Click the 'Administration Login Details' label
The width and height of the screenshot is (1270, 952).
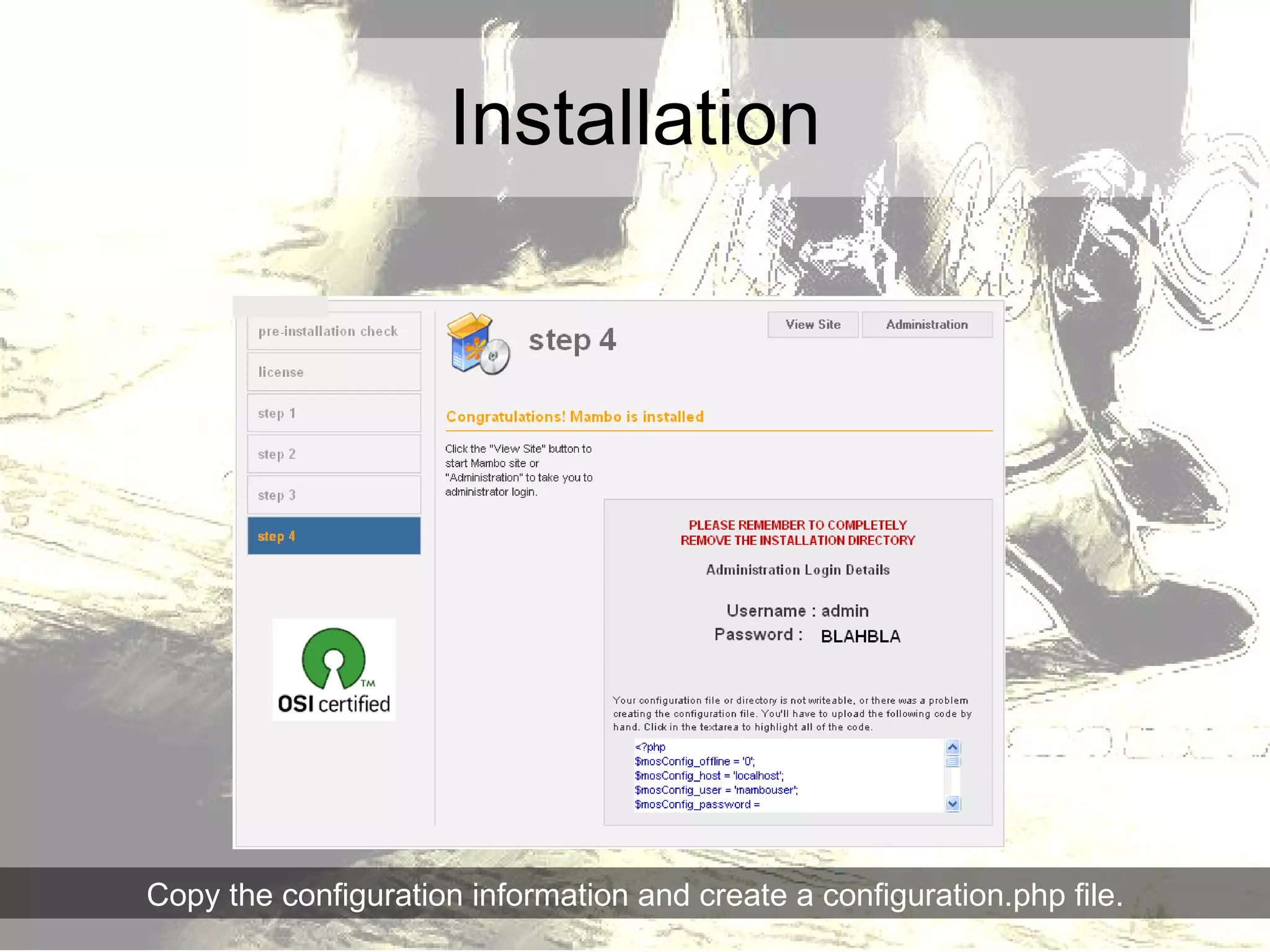(x=797, y=570)
